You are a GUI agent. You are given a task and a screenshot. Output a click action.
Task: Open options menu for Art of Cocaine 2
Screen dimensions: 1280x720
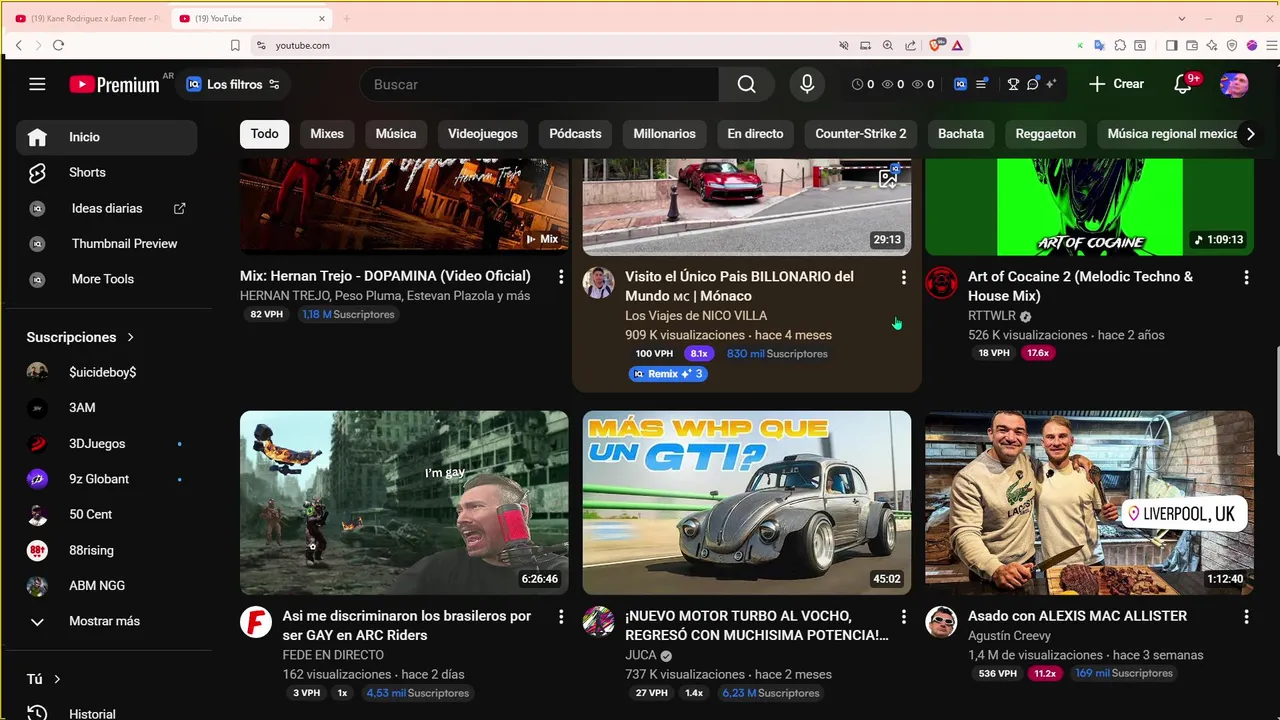[1246, 277]
